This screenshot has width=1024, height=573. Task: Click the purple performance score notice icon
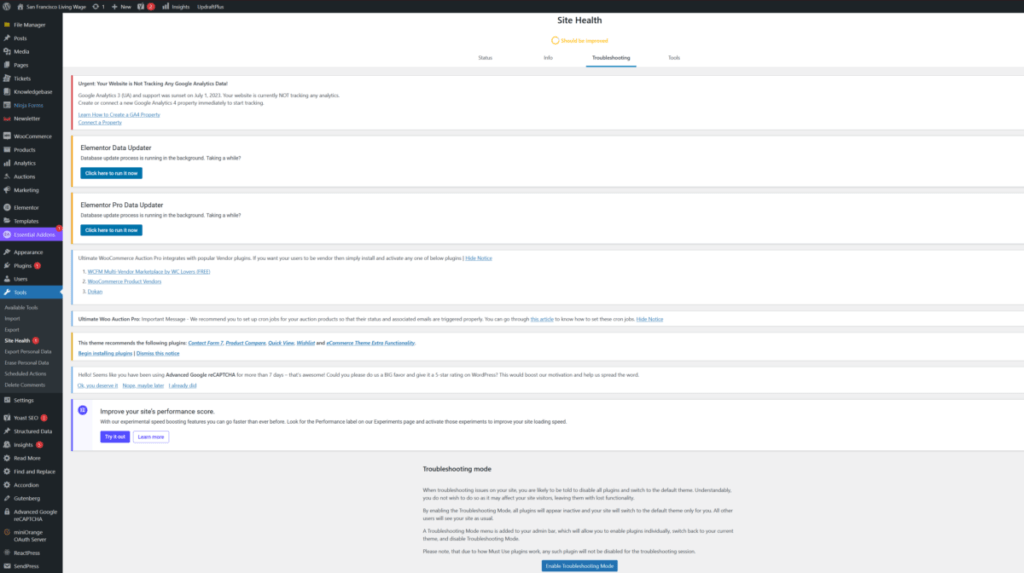coord(83,410)
